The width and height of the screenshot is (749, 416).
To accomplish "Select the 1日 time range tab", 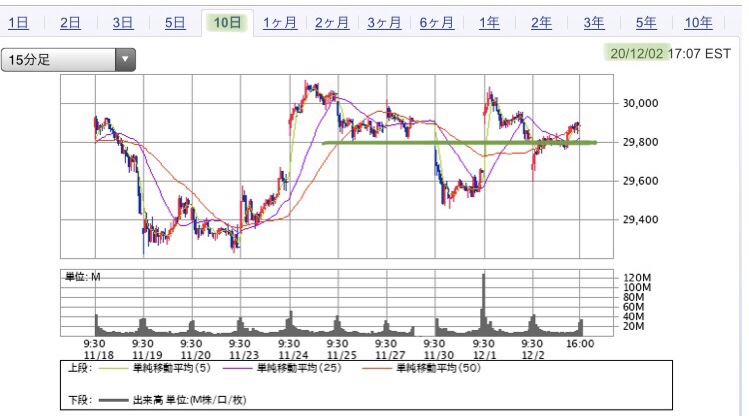I will 18,22.
